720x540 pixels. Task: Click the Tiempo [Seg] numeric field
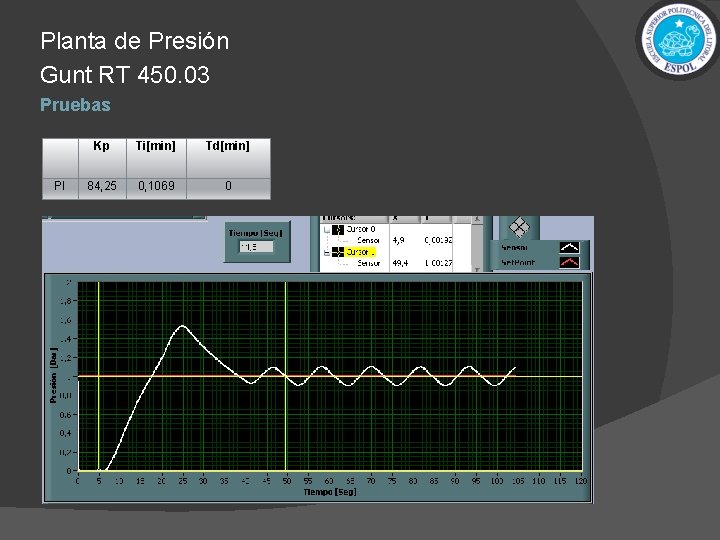click(x=256, y=247)
